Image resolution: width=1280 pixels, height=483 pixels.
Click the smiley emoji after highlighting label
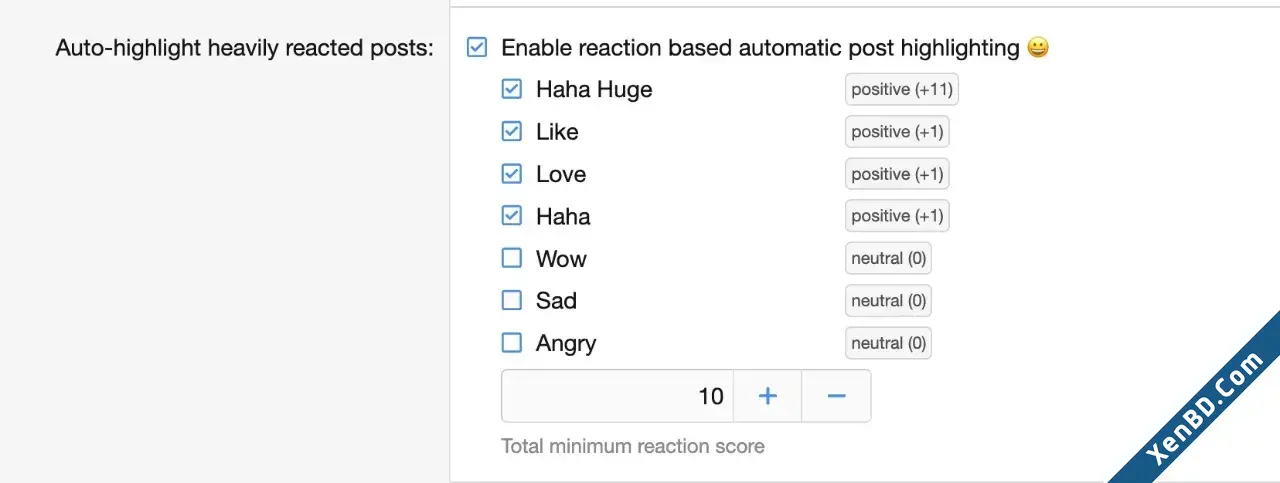(x=1038, y=47)
